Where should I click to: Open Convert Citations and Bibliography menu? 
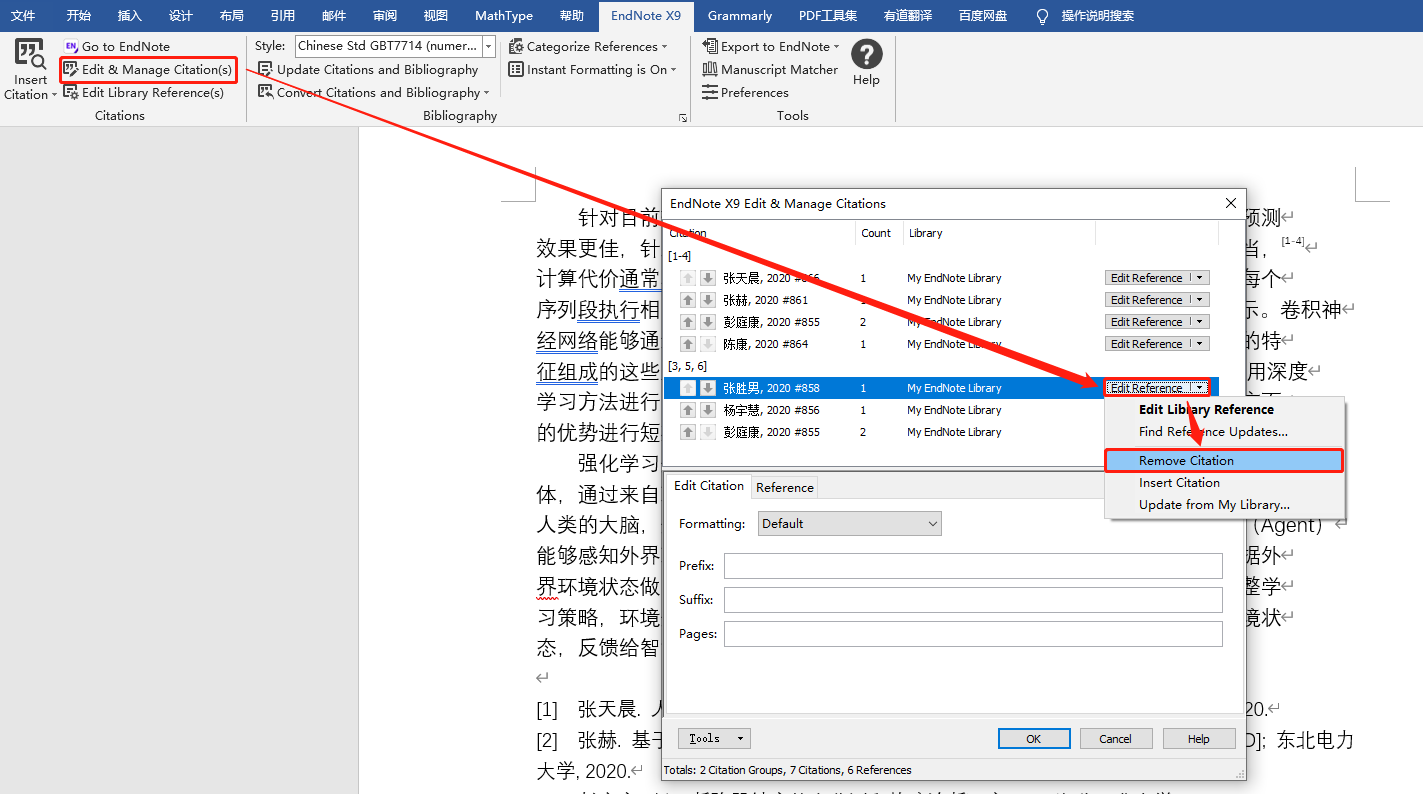coord(374,92)
